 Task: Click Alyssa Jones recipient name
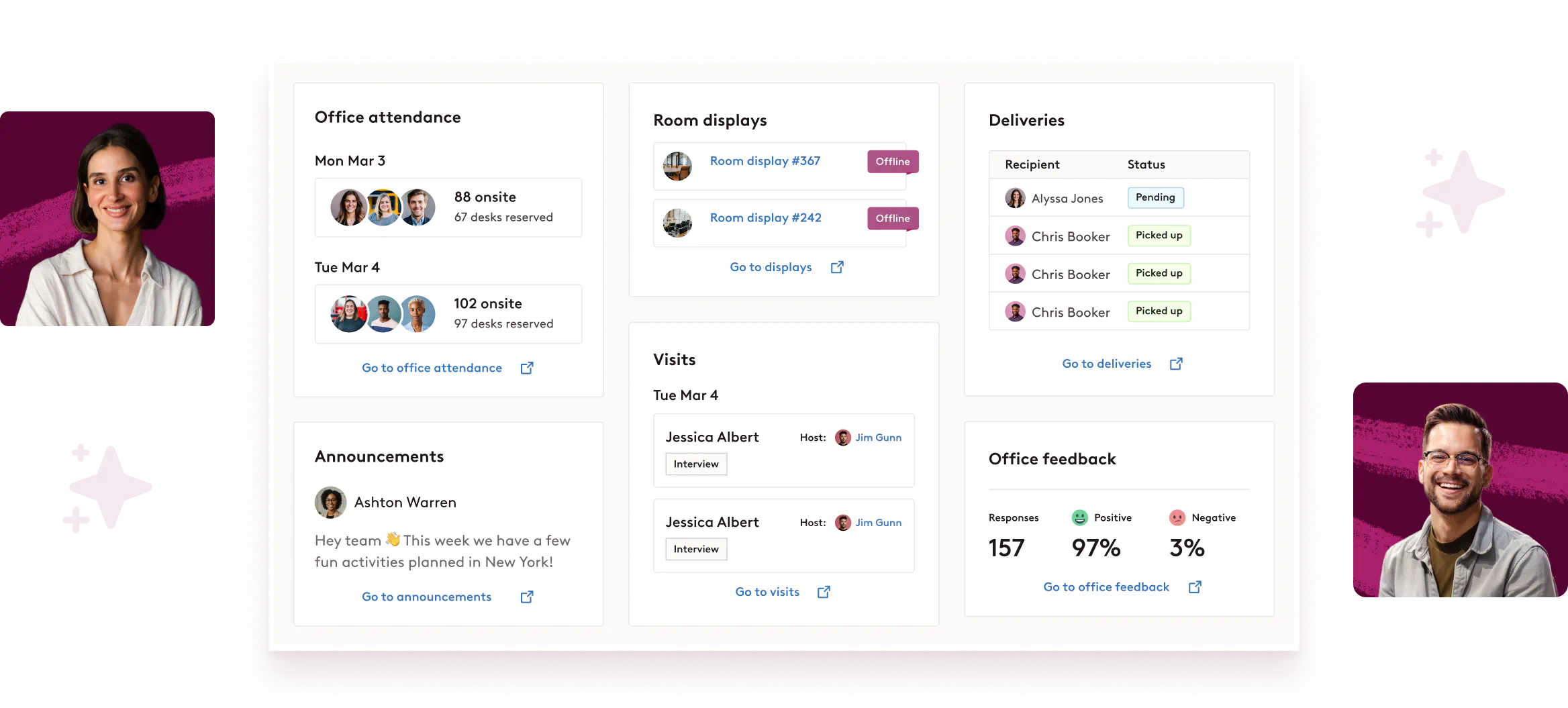pyautogui.click(x=1067, y=199)
